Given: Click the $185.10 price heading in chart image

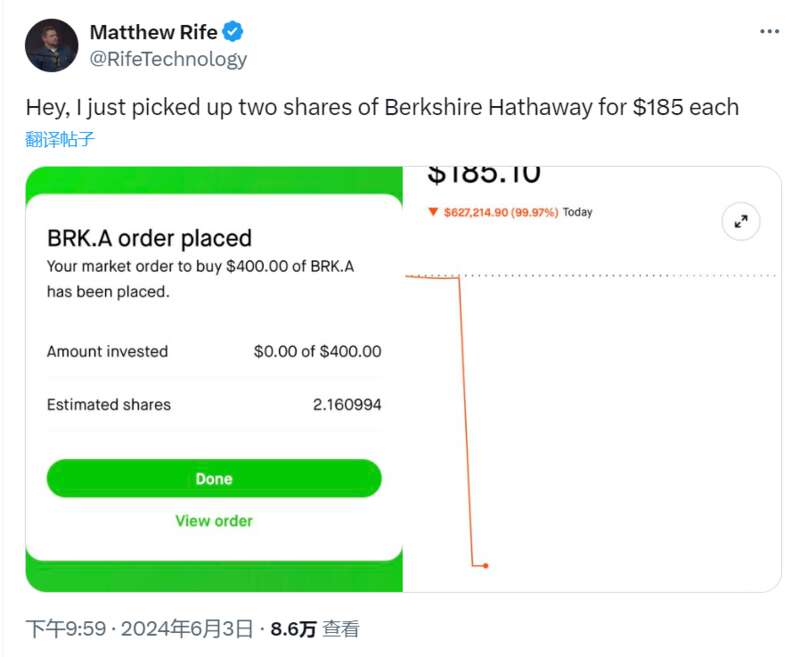Looking at the screenshot, I should [483, 175].
